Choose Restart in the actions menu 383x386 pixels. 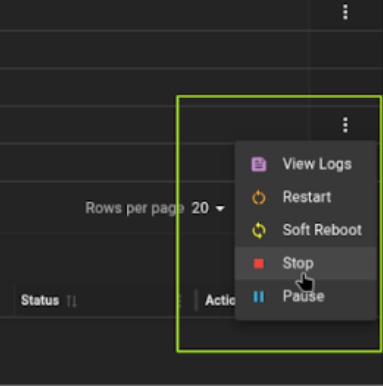pos(306,197)
